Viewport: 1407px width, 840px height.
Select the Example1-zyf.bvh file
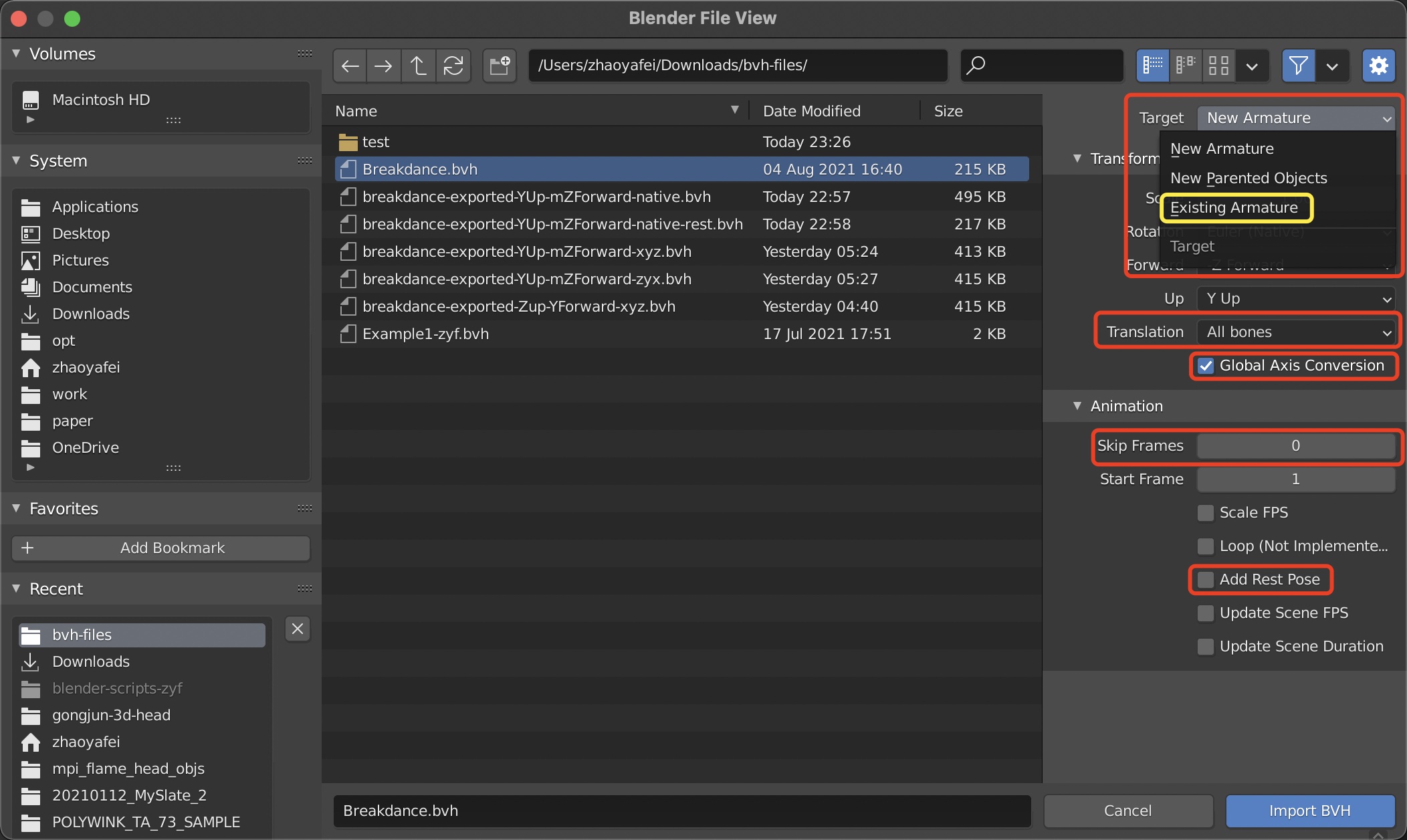[425, 334]
